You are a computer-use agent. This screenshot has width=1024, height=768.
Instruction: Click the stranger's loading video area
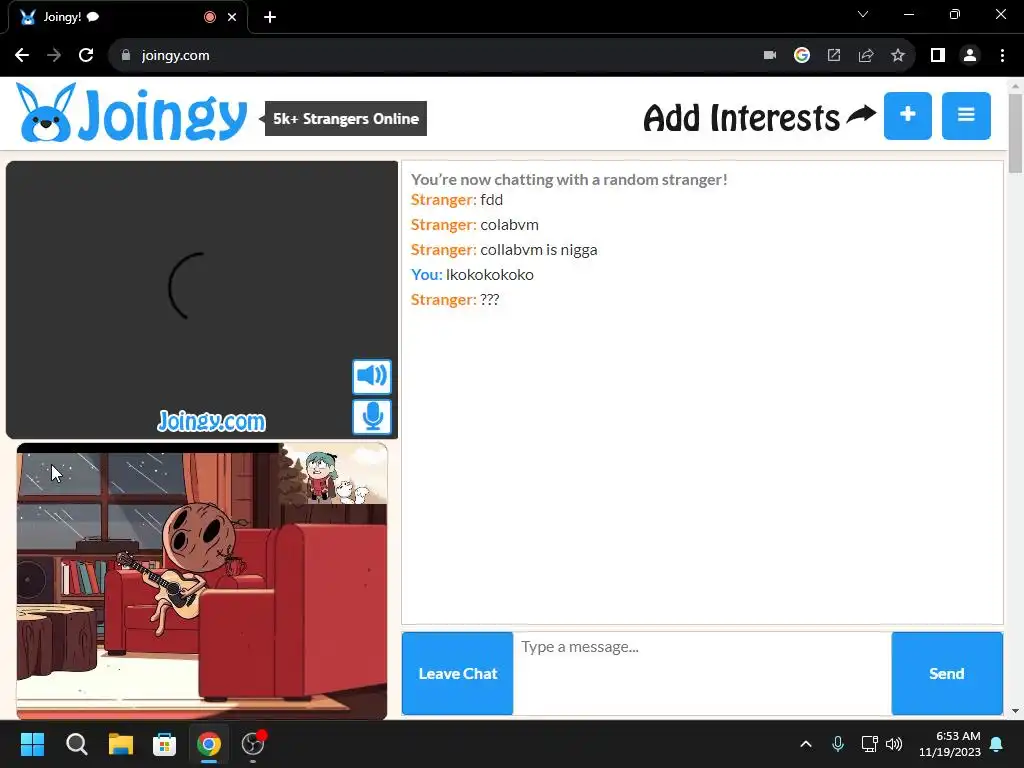pos(202,300)
